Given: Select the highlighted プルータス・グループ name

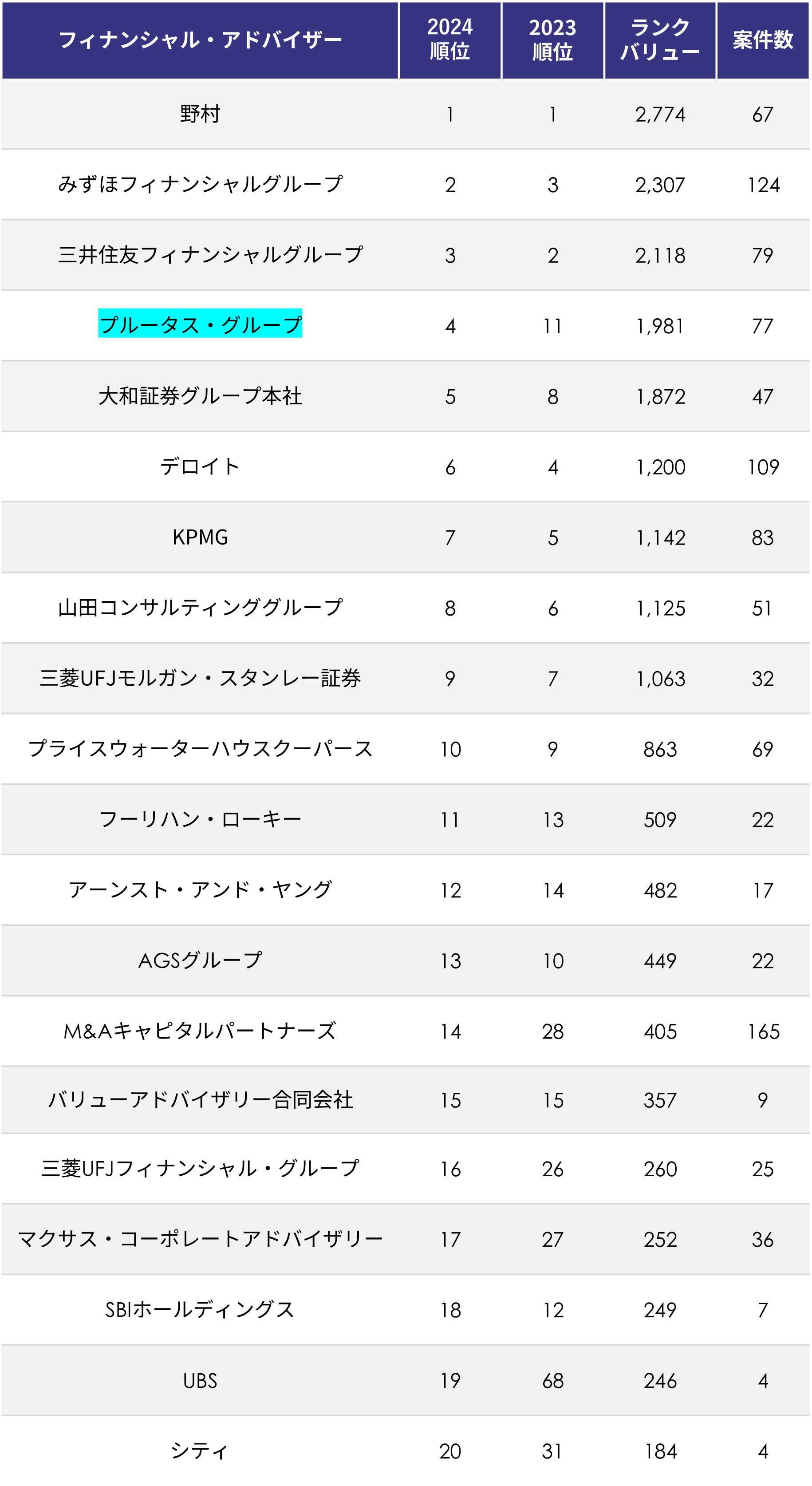Looking at the screenshot, I should click(200, 324).
